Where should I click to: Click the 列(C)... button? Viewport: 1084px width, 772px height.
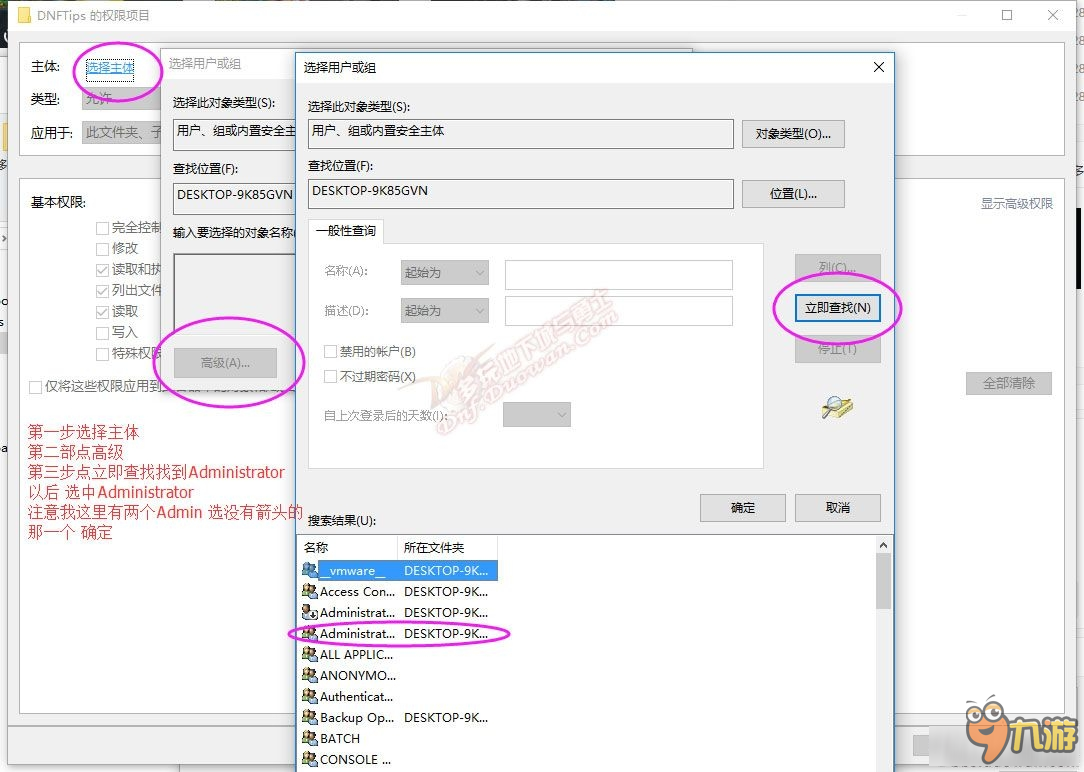pyautogui.click(x=837, y=266)
